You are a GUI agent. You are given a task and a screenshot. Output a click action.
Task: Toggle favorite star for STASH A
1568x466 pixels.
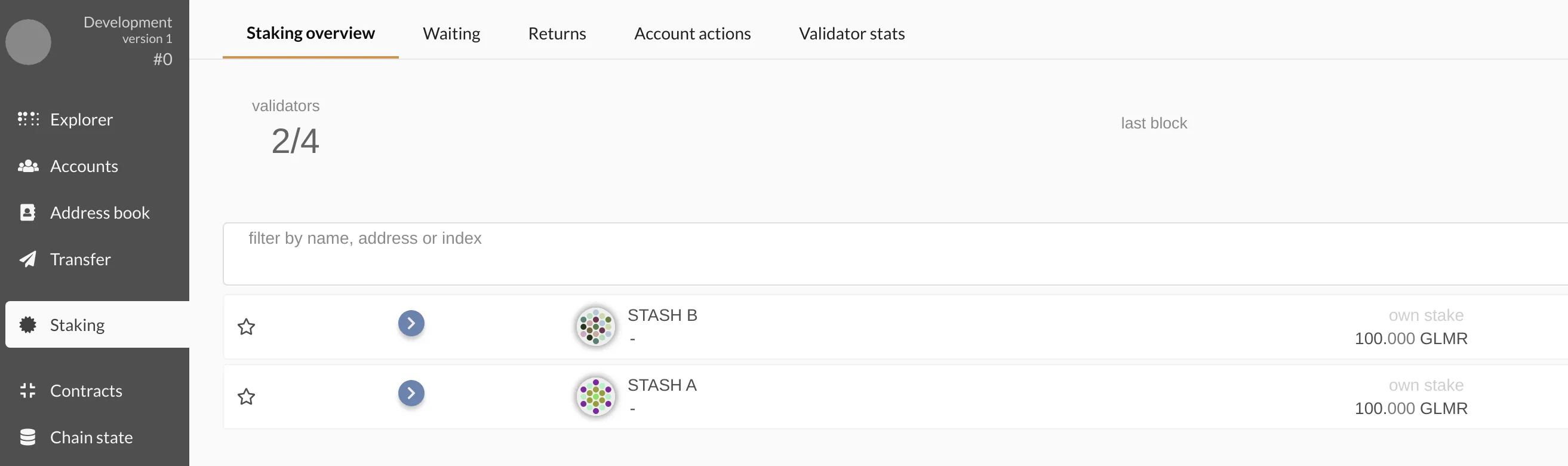(x=247, y=397)
